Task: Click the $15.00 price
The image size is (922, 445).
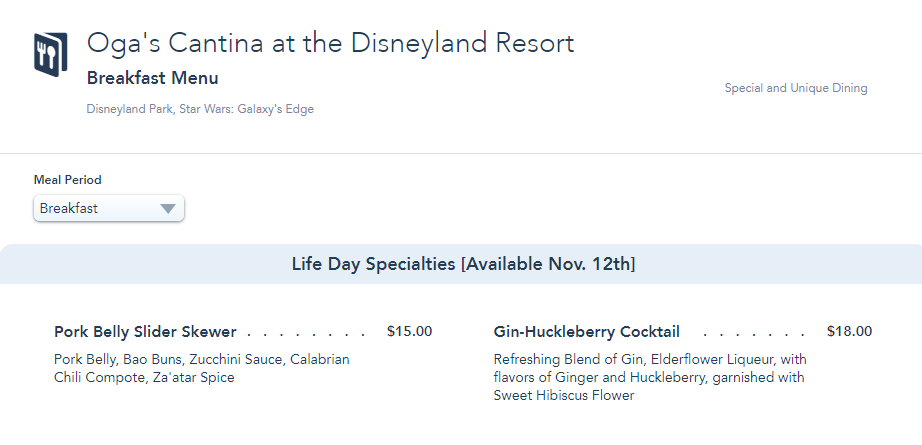Action: pyautogui.click(x=409, y=331)
